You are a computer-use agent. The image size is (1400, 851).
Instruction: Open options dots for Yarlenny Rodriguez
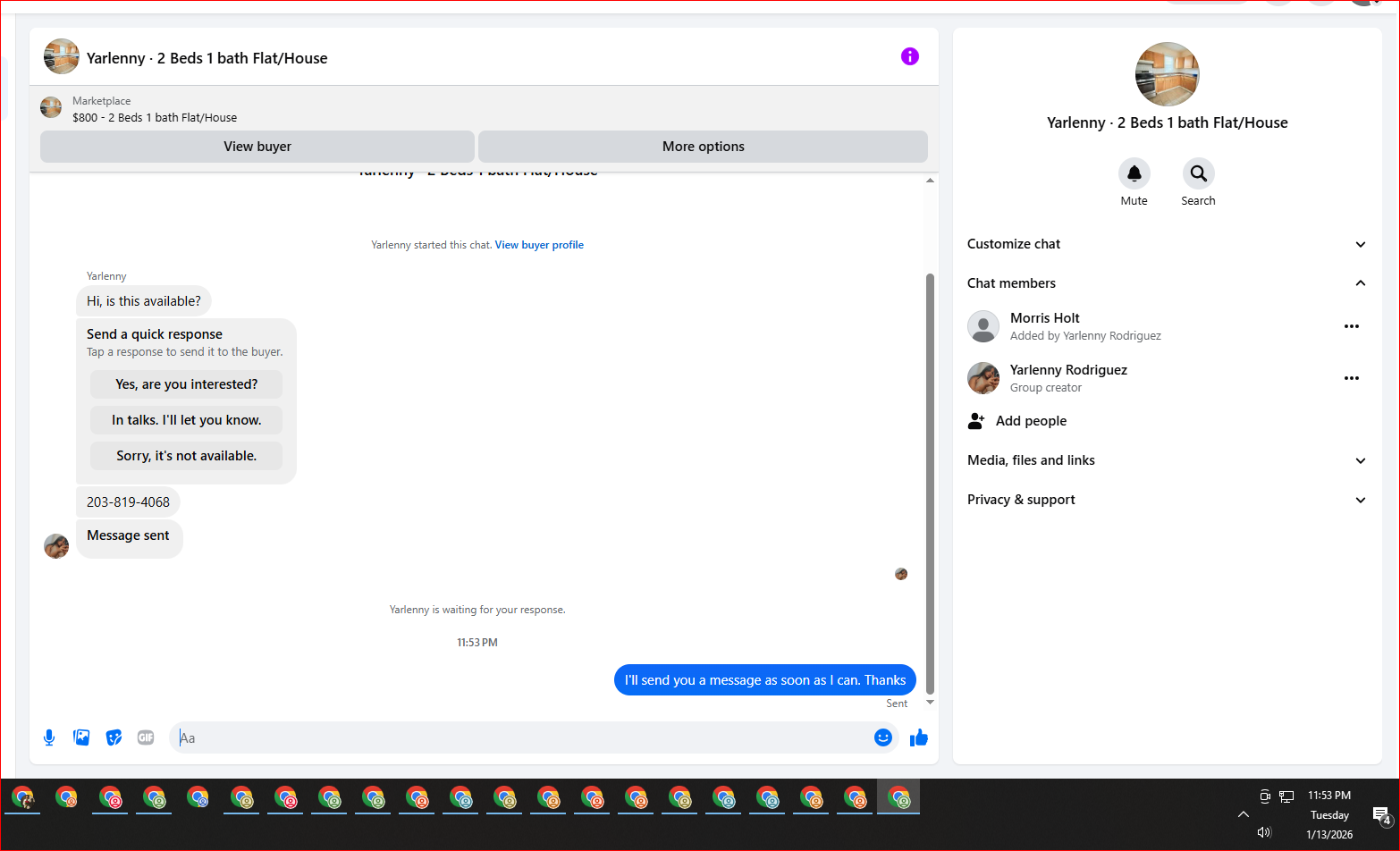[x=1352, y=378]
